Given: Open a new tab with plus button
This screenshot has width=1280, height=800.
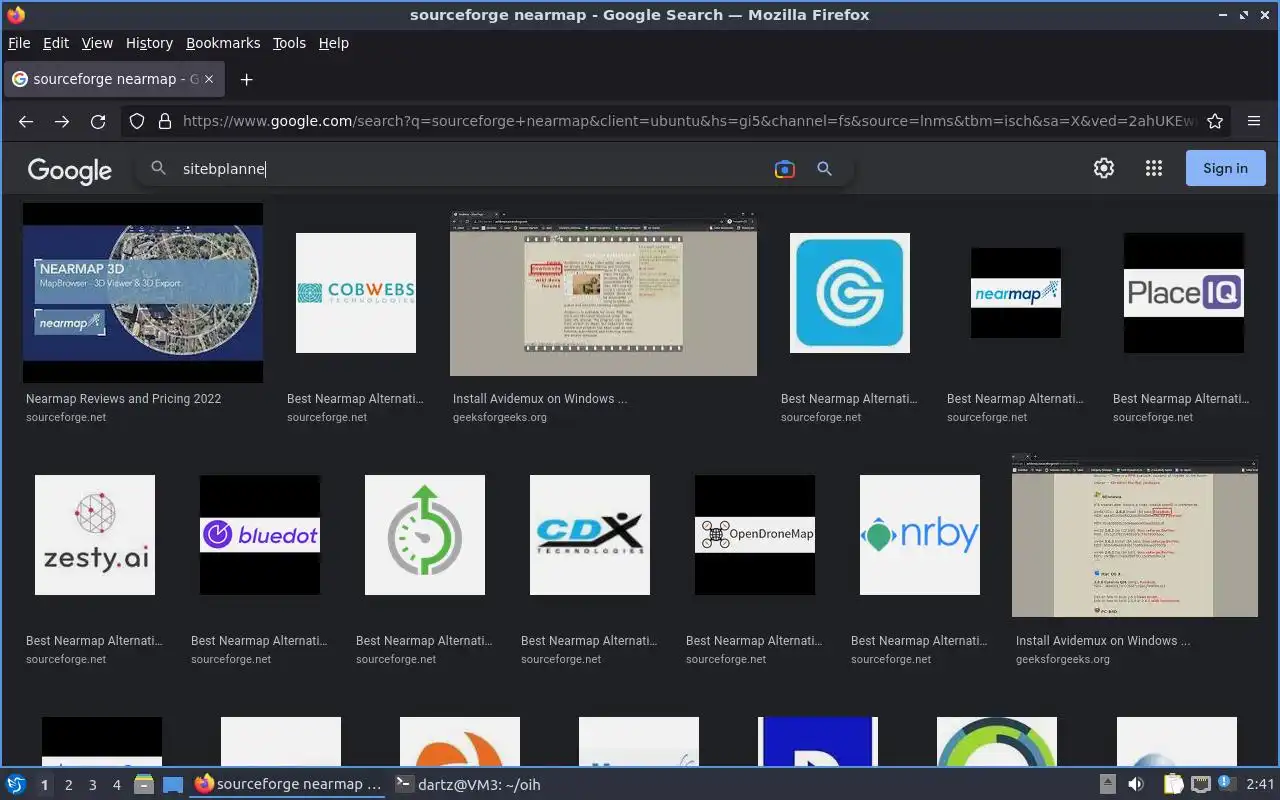Looking at the screenshot, I should (247, 79).
